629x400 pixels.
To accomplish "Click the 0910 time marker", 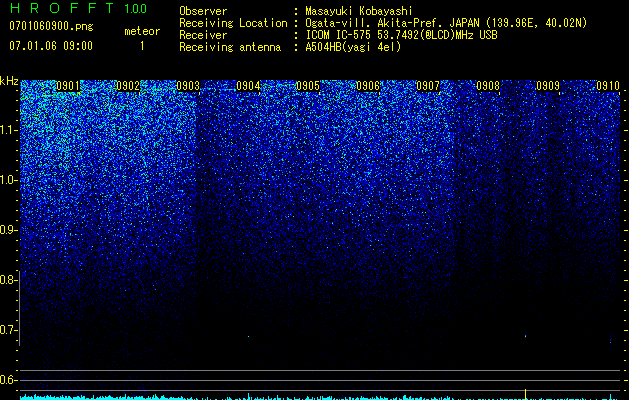I will click(x=608, y=86).
